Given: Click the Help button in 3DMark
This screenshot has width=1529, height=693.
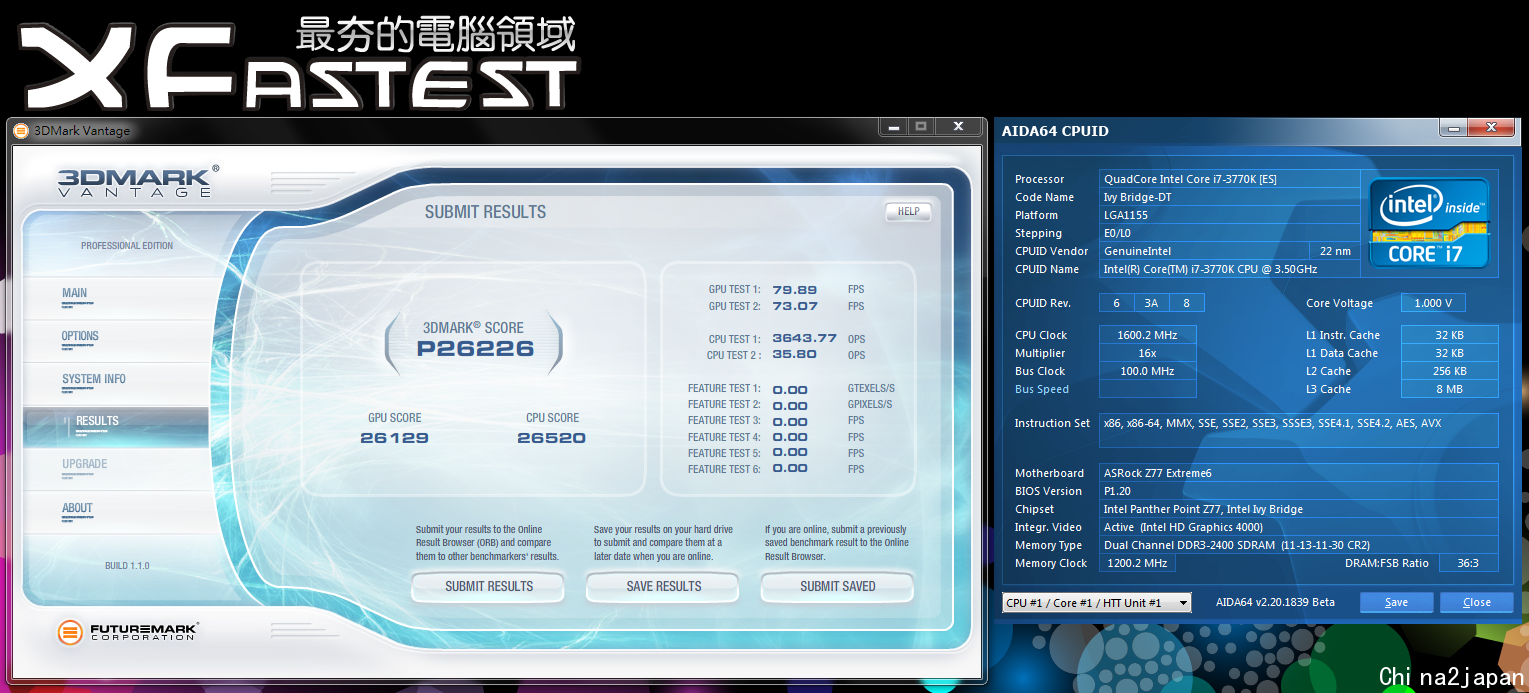Looking at the screenshot, I should (x=908, y=211).
